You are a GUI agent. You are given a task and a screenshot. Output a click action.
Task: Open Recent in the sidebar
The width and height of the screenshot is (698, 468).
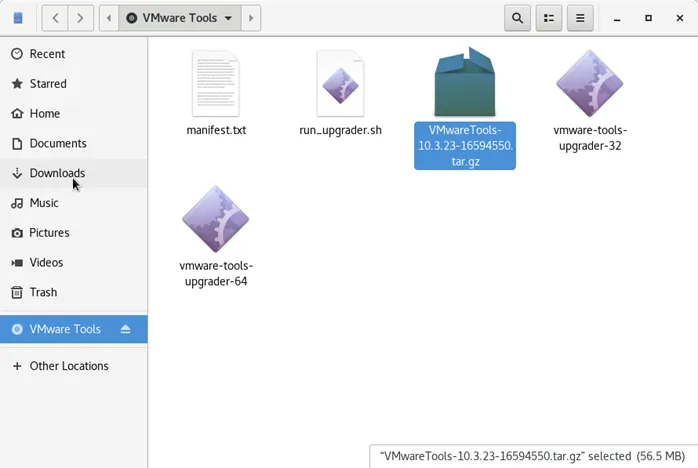coord(73,54)
